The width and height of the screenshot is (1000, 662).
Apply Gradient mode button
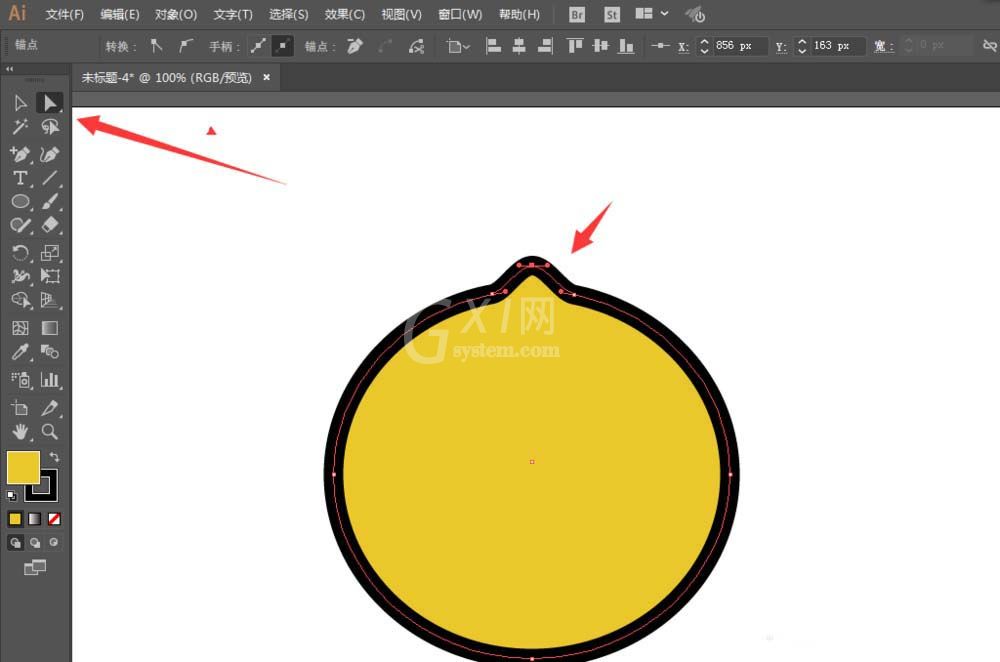tap(34, 519)
